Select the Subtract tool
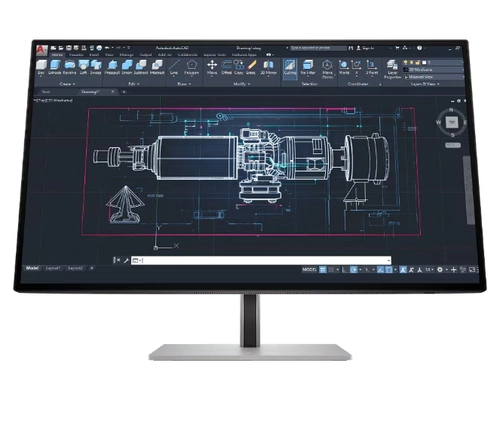Image resolution: width=500 pixels, height=425 pixels. coord(141,67)
